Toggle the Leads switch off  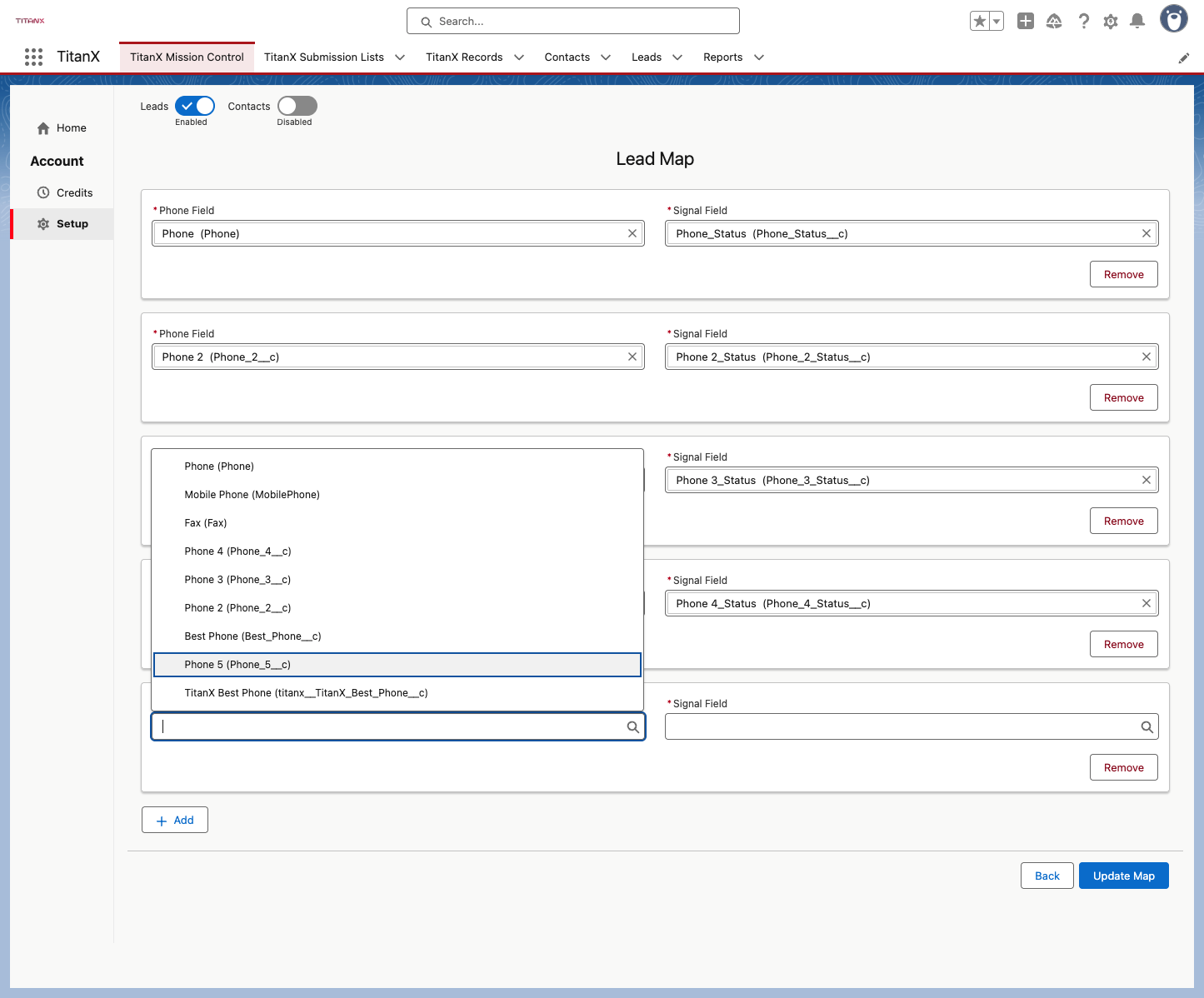tap(195, 106)
